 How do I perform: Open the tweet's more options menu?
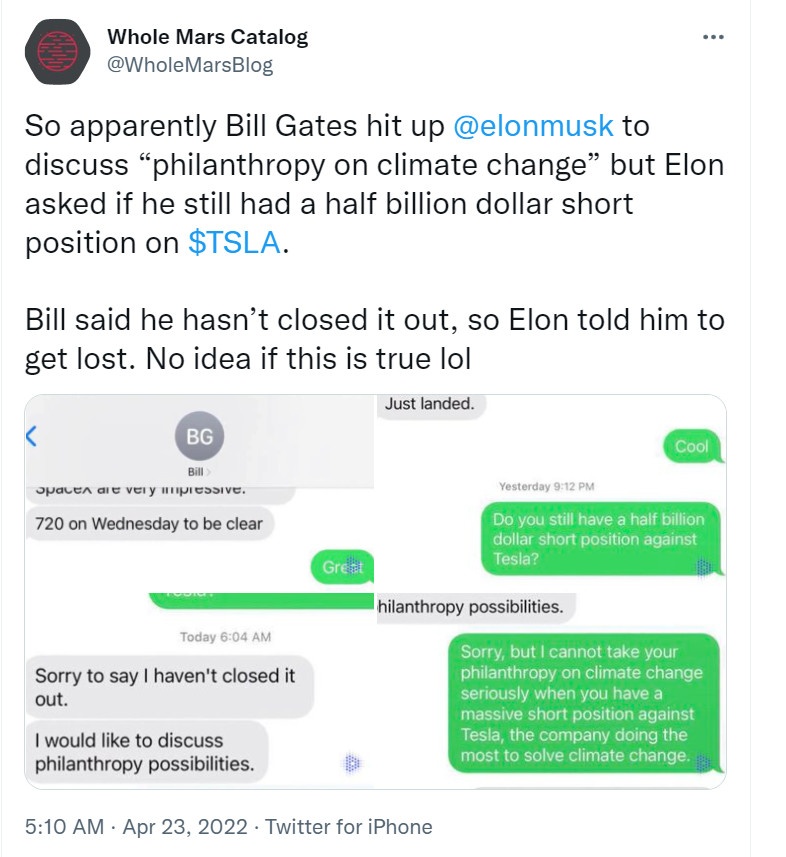(714, 36)
